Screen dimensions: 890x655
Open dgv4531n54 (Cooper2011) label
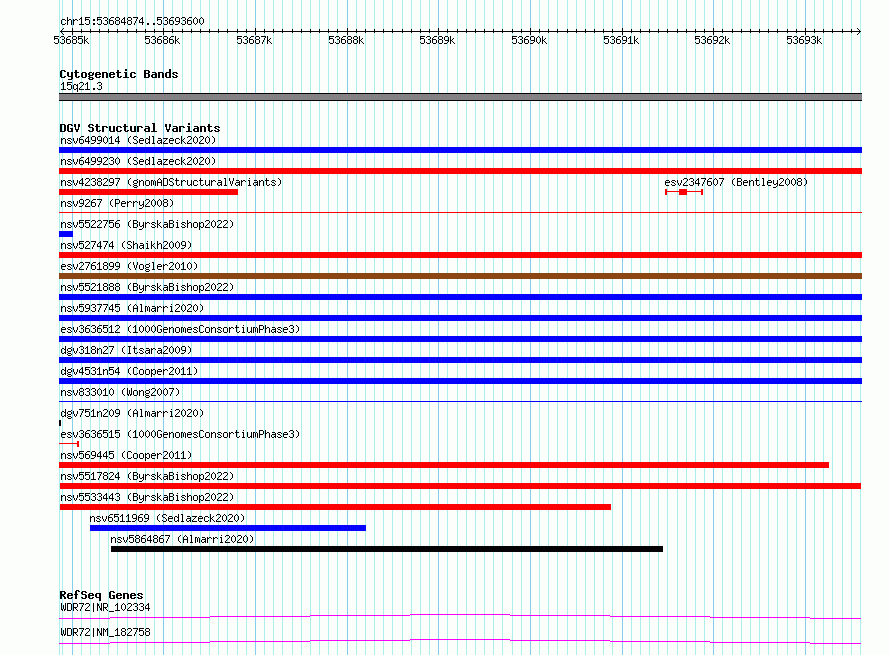(129, 371)
